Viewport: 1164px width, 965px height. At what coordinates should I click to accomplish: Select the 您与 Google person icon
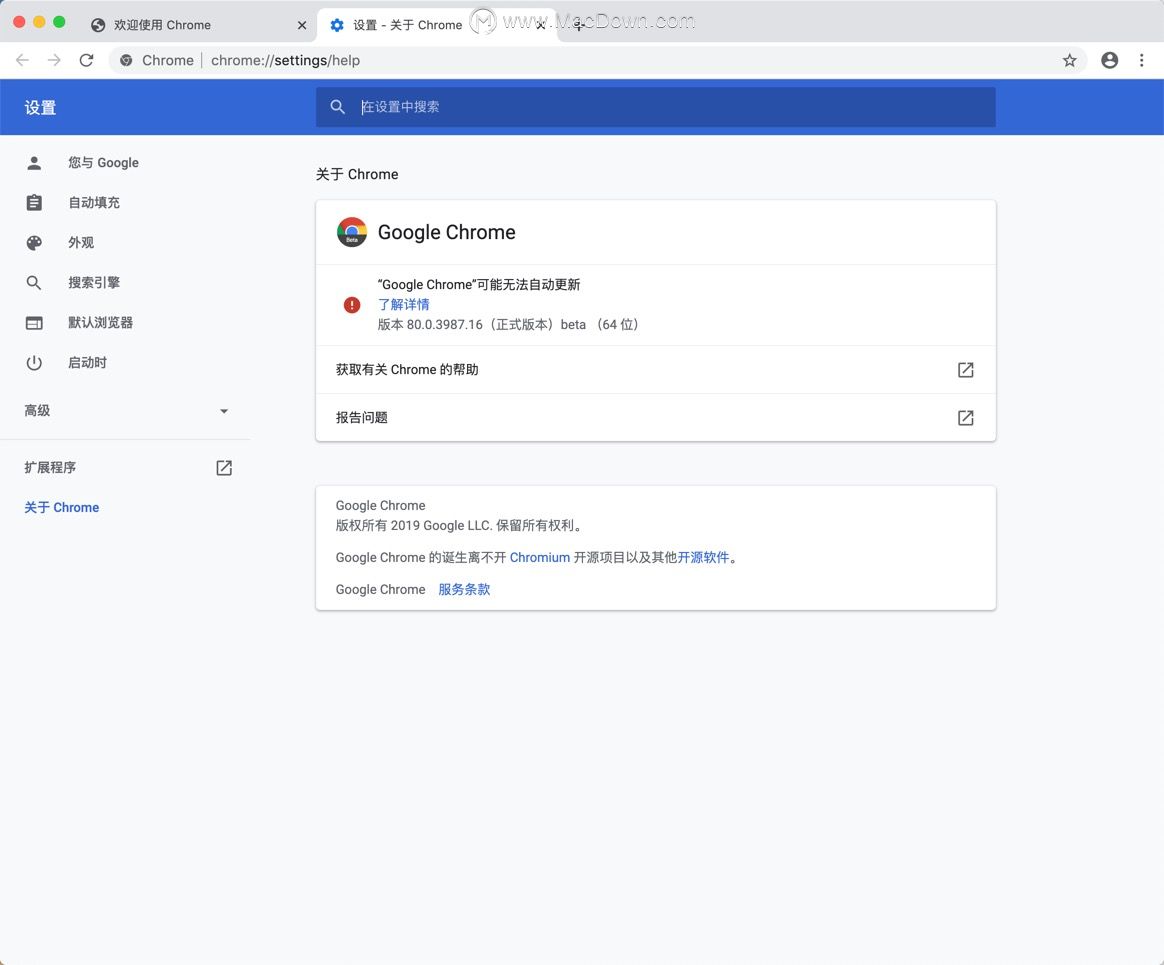coord(34,162)
